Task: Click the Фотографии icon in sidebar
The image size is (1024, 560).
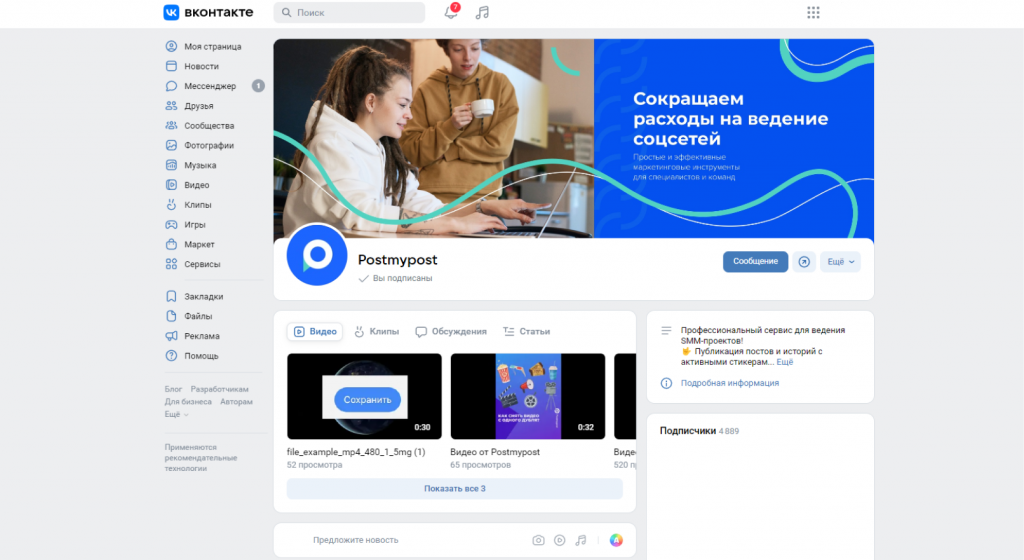Action: tap(171, 145)
